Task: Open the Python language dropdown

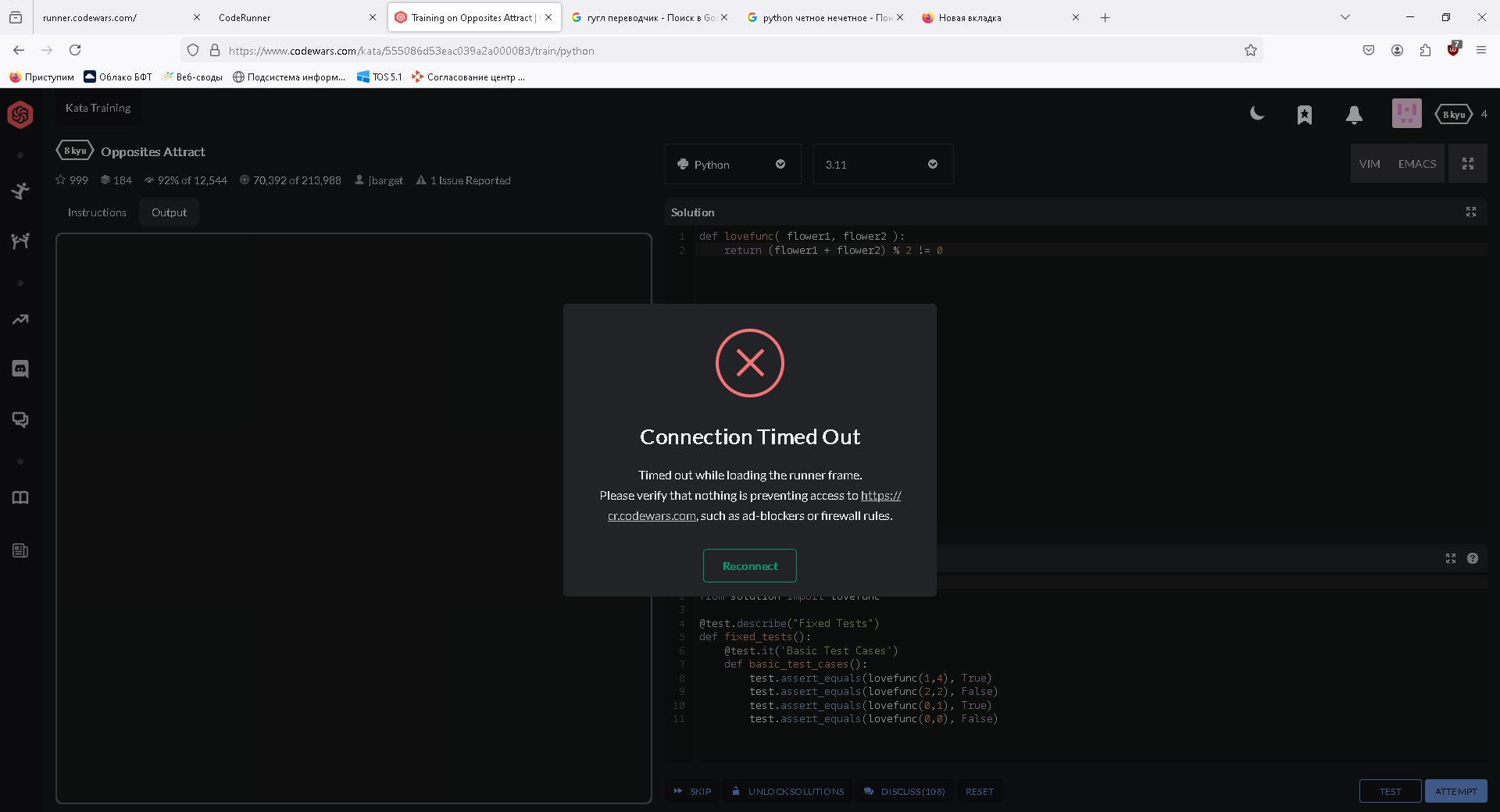Action: [x=732, y=165]
